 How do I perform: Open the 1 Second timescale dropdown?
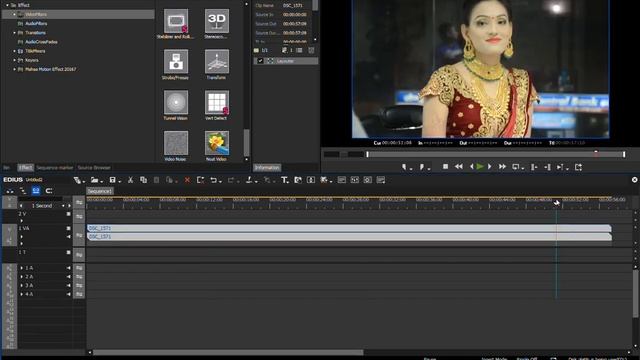point(63,206)
